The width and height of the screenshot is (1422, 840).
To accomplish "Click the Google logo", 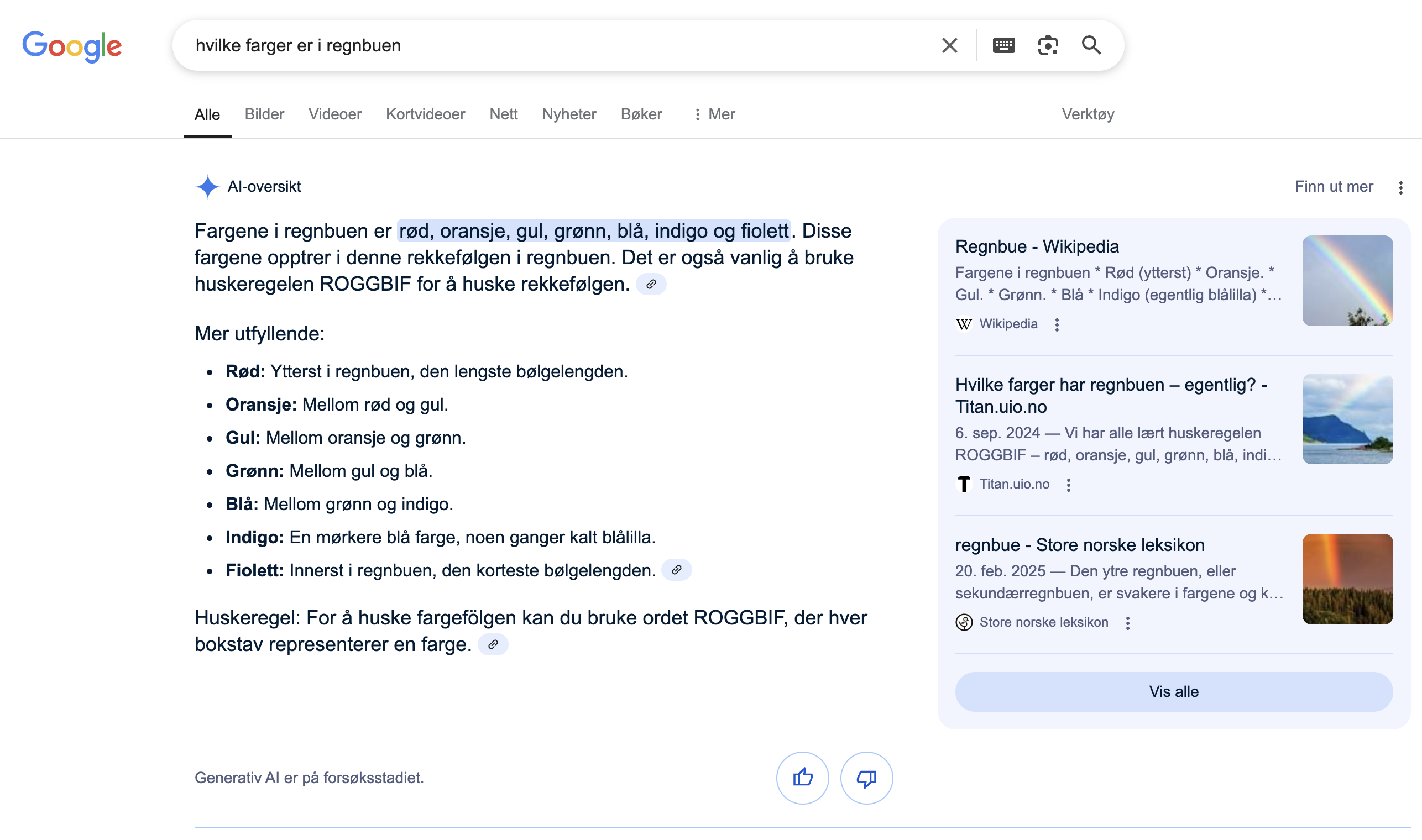I will click(72, 46).
